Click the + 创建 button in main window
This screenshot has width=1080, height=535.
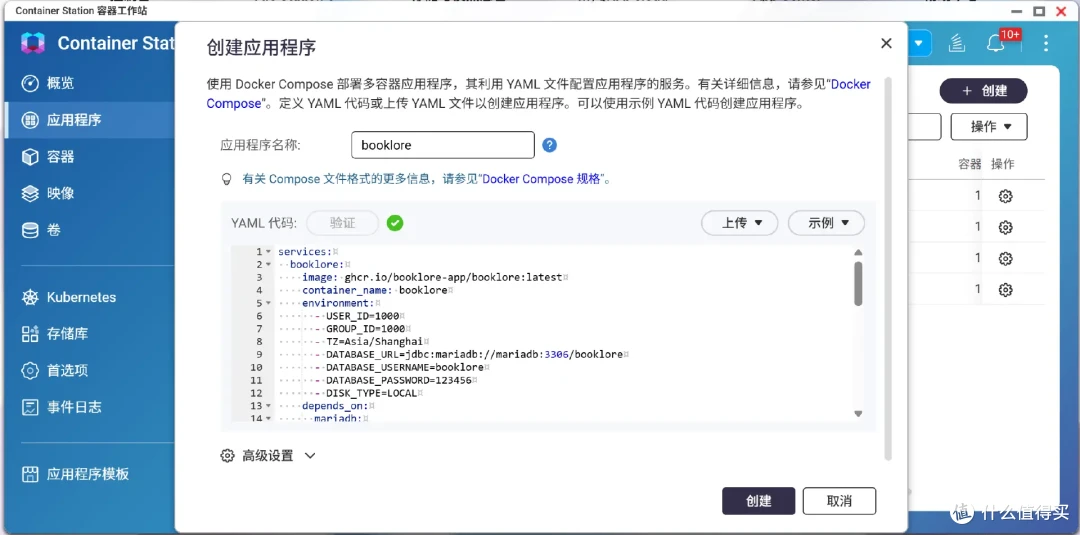984,91
